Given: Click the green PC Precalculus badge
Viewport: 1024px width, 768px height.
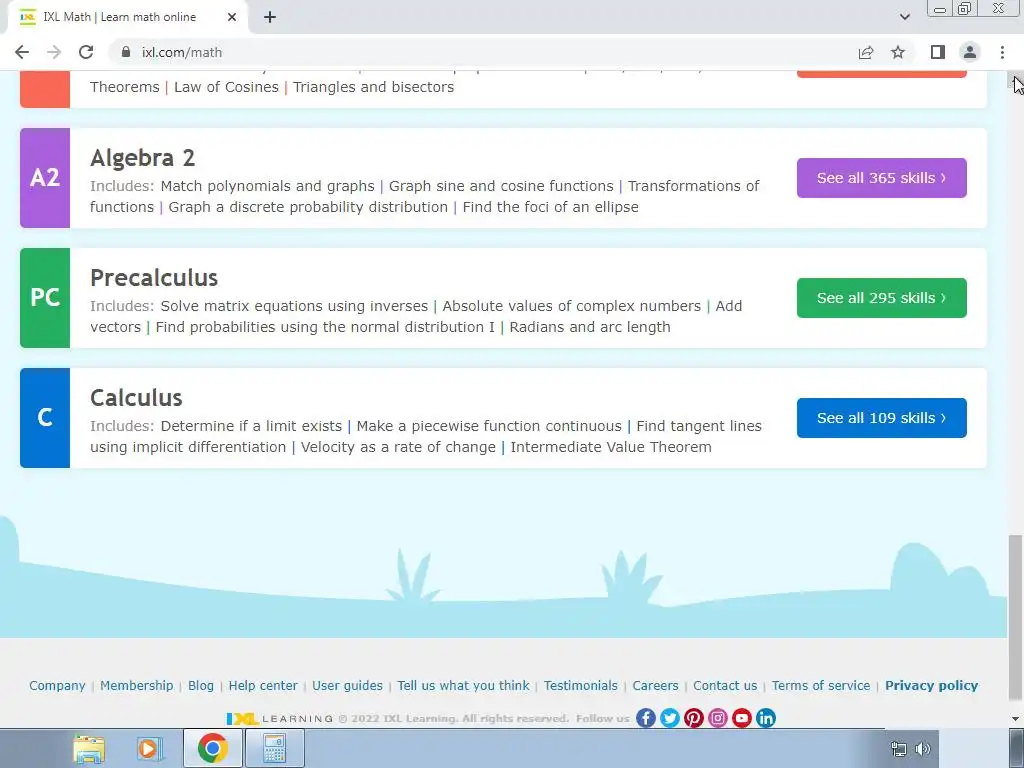Looking at the screenshot, I should coord(45,298).
